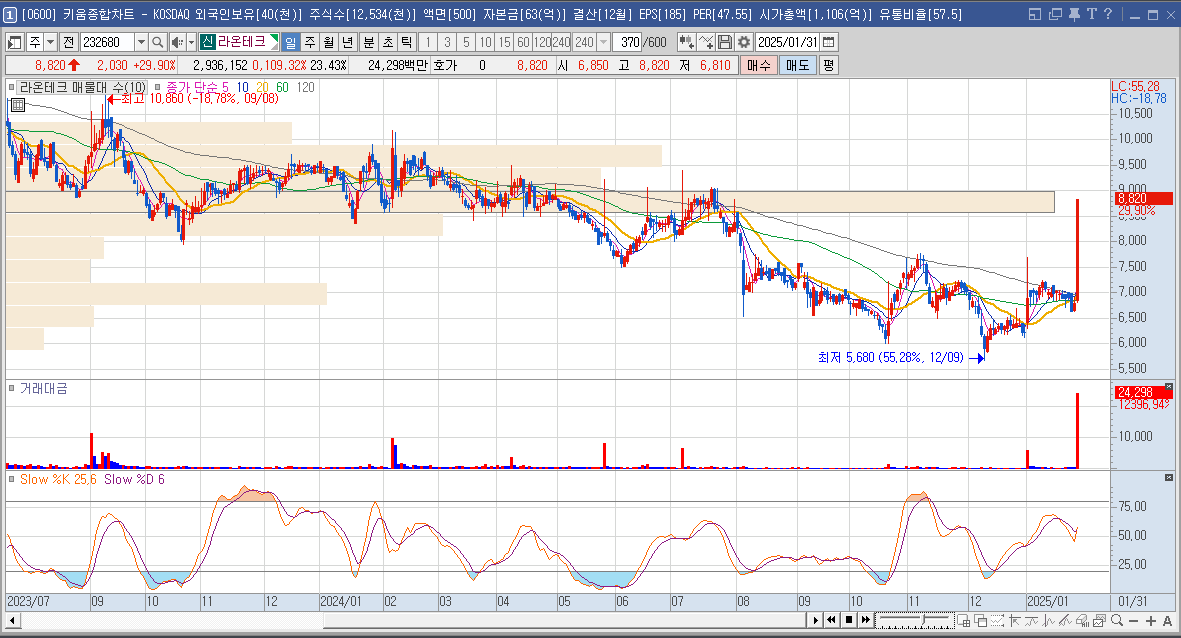This screenshot has height=638, width=1181.
Task: Click the rewind replay button
Action: (x=831, y=621)
